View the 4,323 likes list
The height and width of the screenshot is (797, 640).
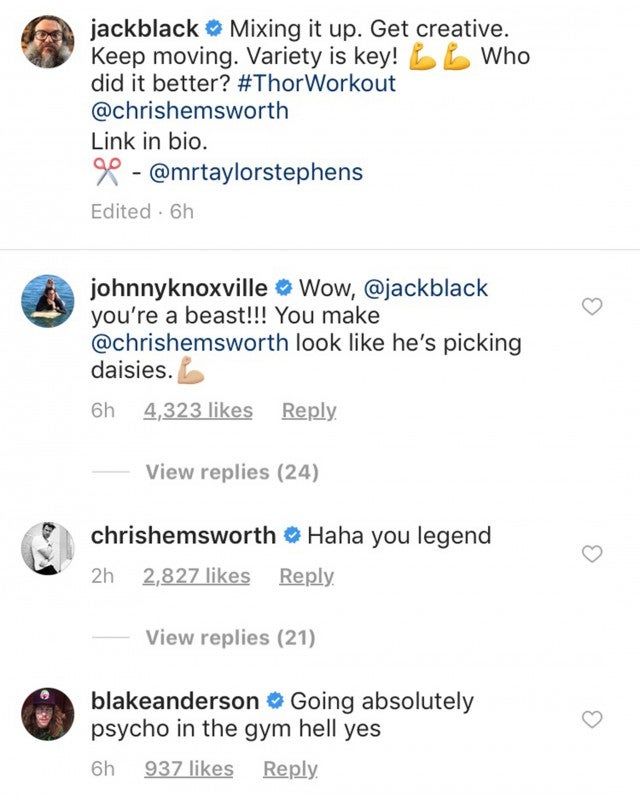coord(198,410)
